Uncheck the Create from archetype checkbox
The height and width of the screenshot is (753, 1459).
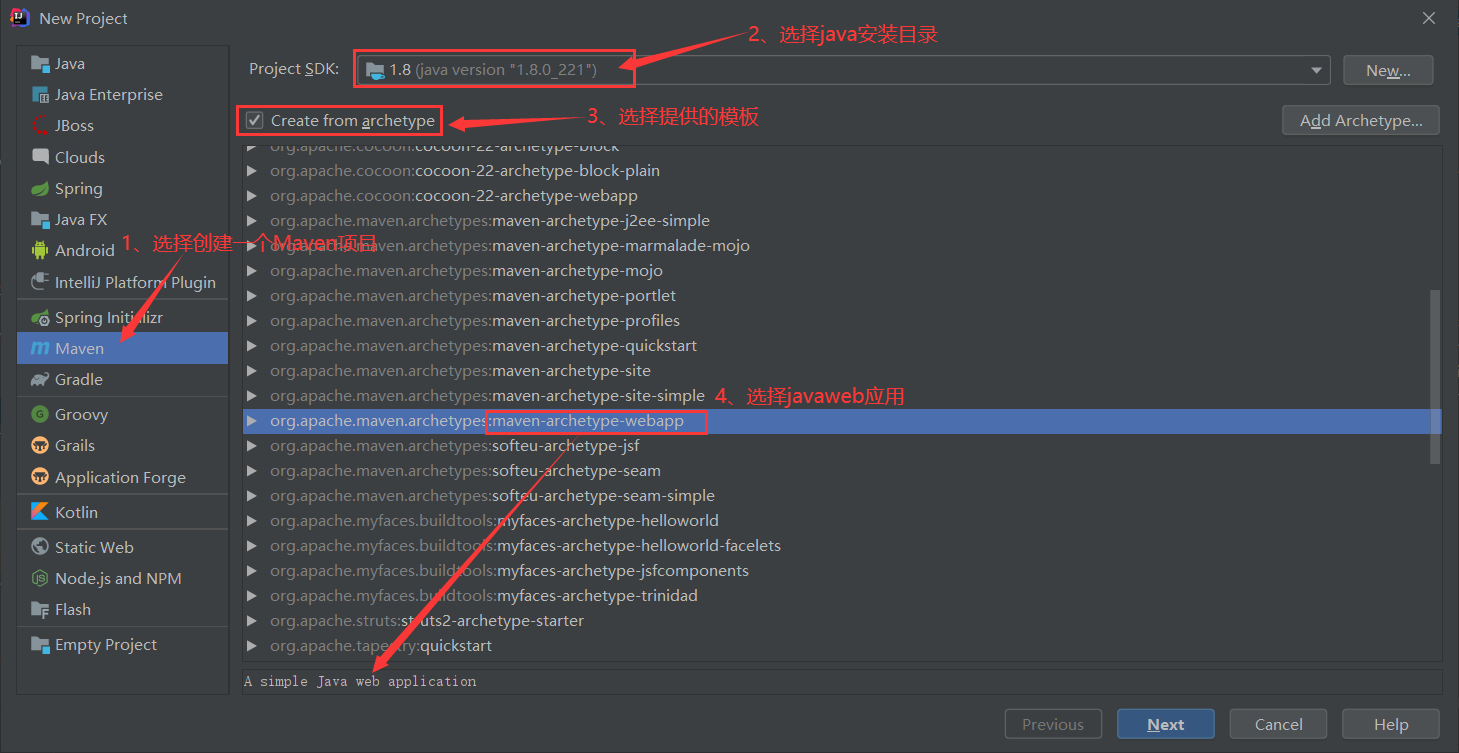(x=255, y=121)
